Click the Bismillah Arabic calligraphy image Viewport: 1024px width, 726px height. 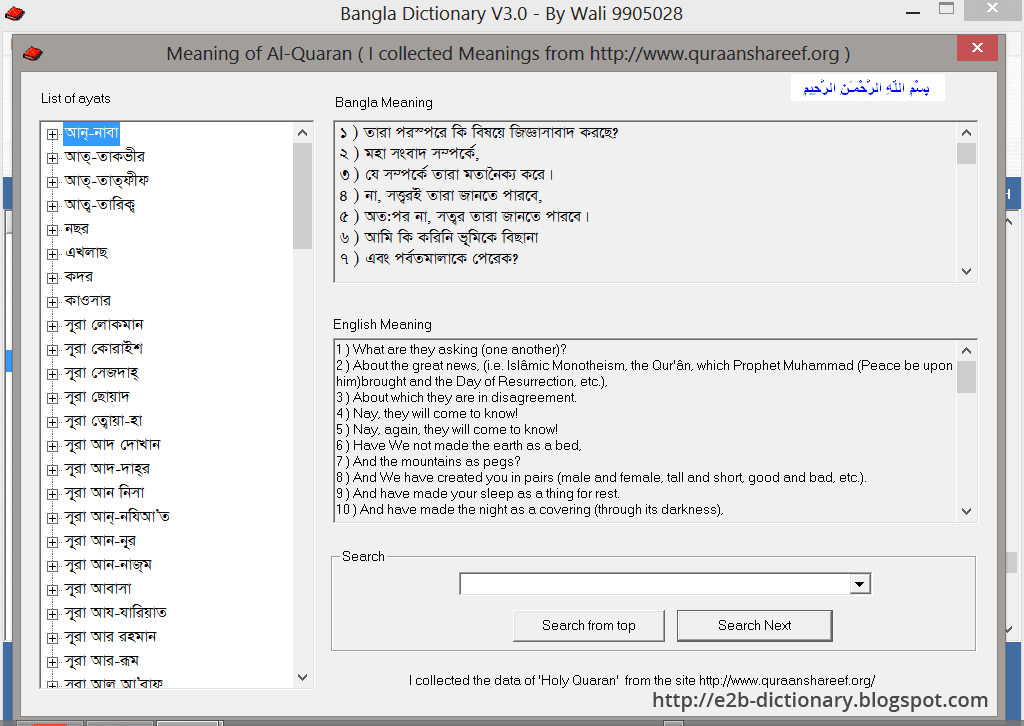click(867, 87)
